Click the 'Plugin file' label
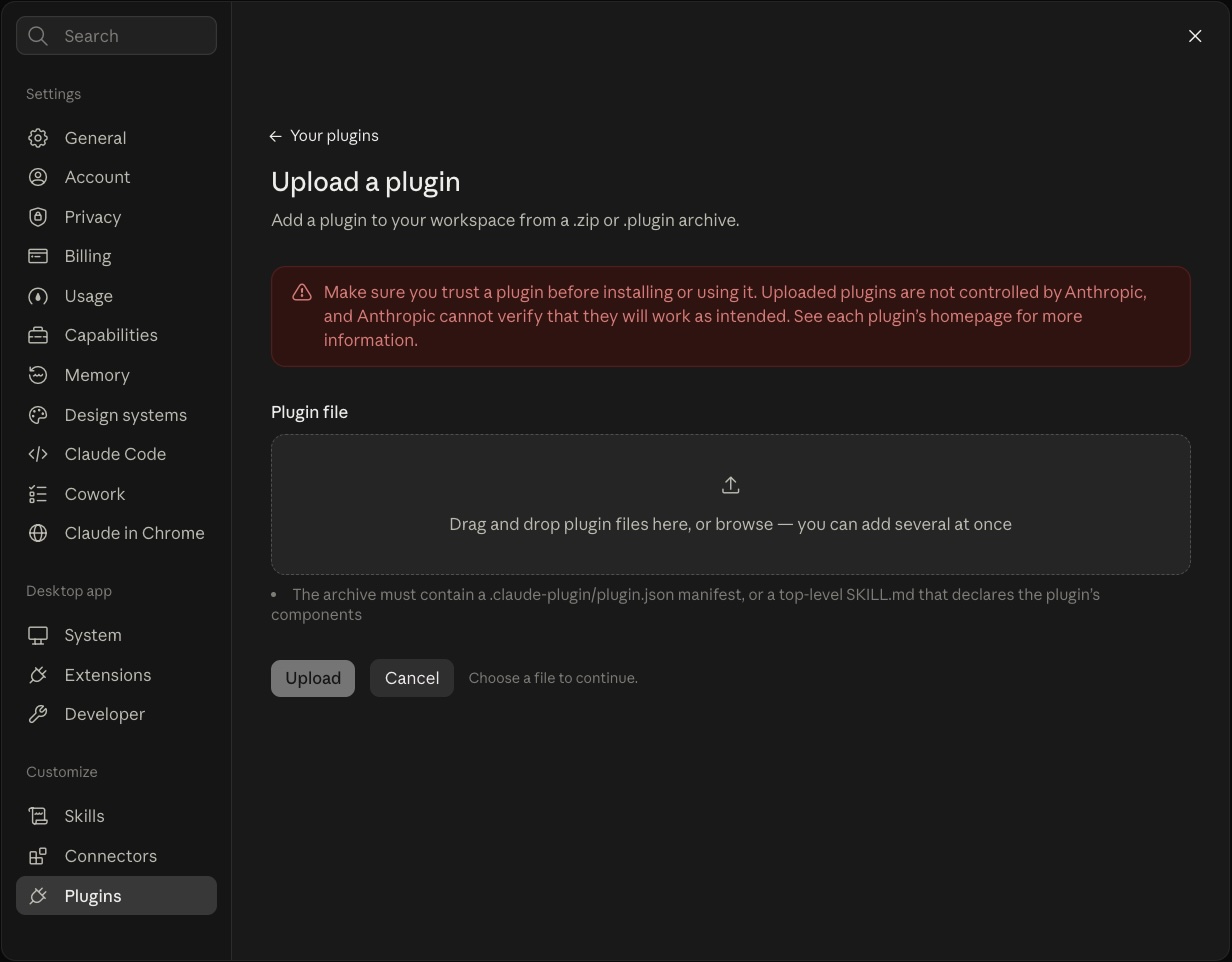Viewport: 1232px width, 962px height. (x=310, y=412)
